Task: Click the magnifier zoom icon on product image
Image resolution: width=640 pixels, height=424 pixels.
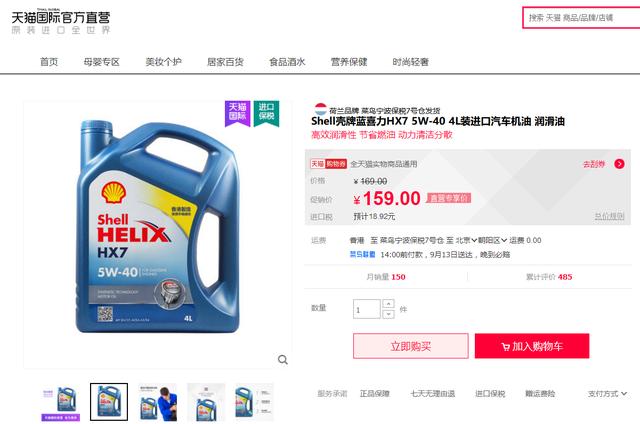Action: [x=282, y=360]
